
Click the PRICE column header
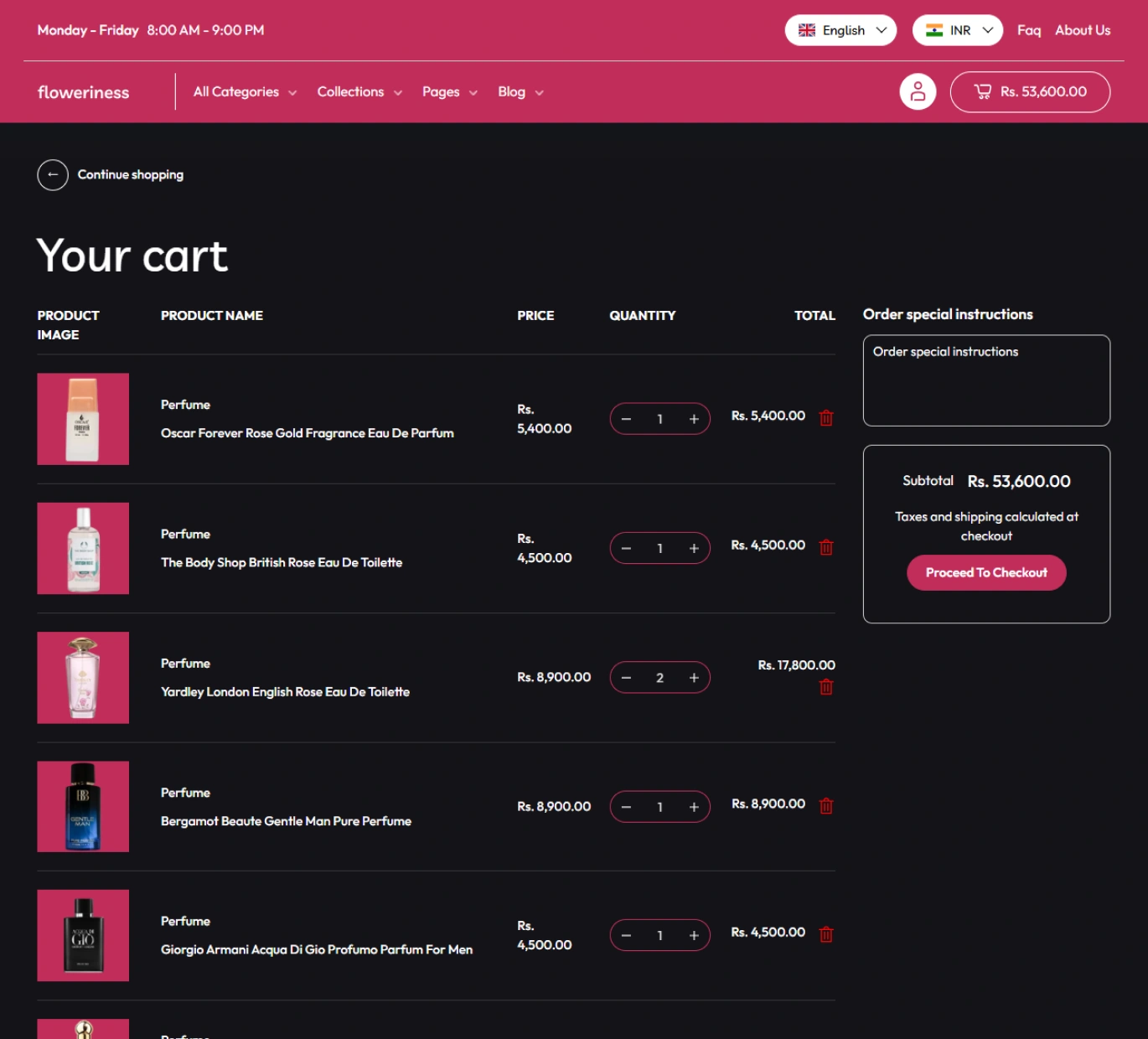535,315
